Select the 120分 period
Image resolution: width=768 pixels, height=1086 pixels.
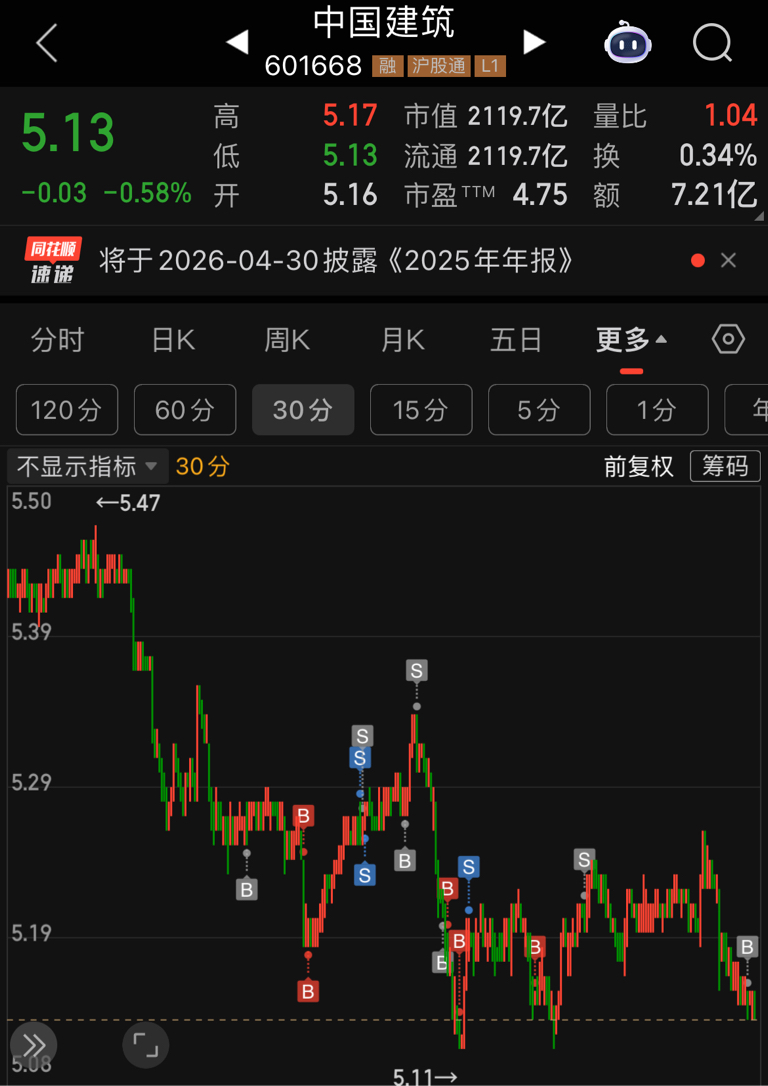coord(66,410)
